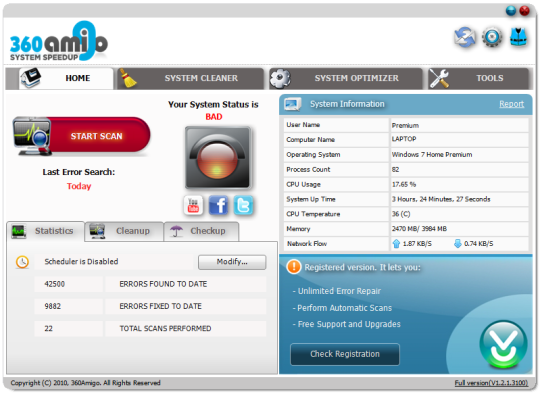Image resolution: width=540 pixels, height=394 pixels.
Task: Click the red system status light
Action: pyautogui.click(x=218, y=158)
